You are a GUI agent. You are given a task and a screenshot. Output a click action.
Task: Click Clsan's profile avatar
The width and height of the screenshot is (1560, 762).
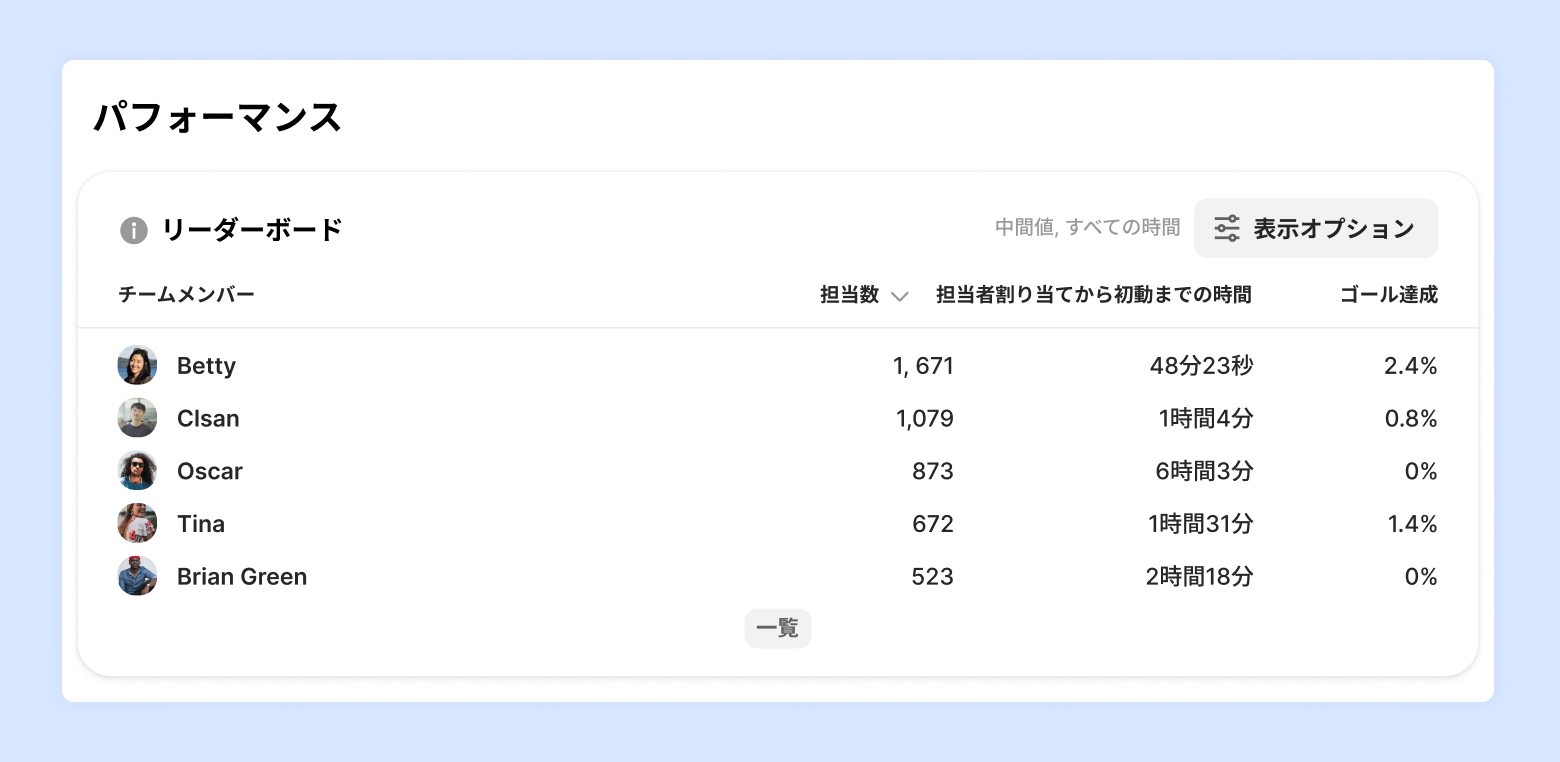(x=137, y=418)
